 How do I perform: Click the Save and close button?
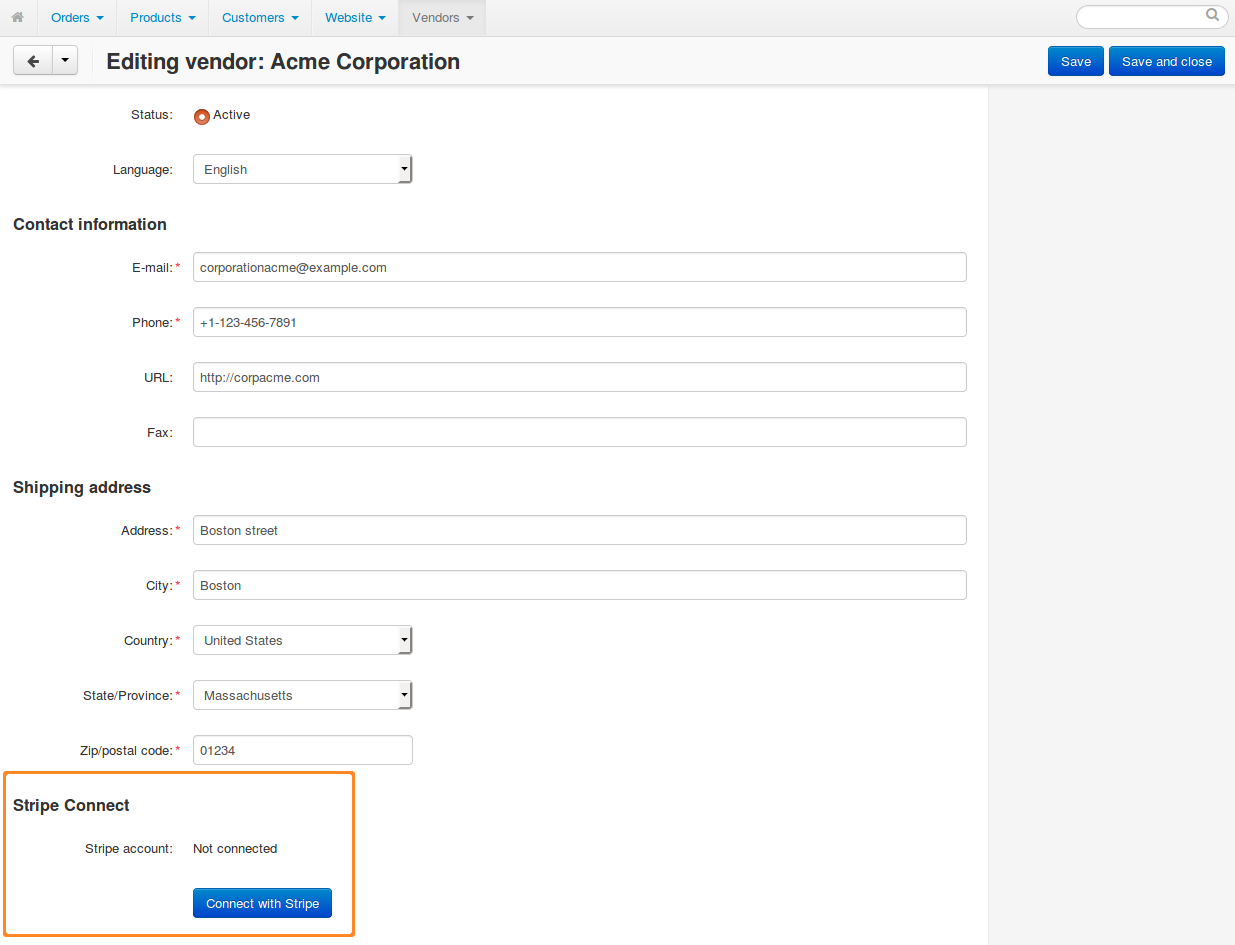click(x=1167, y=61)
